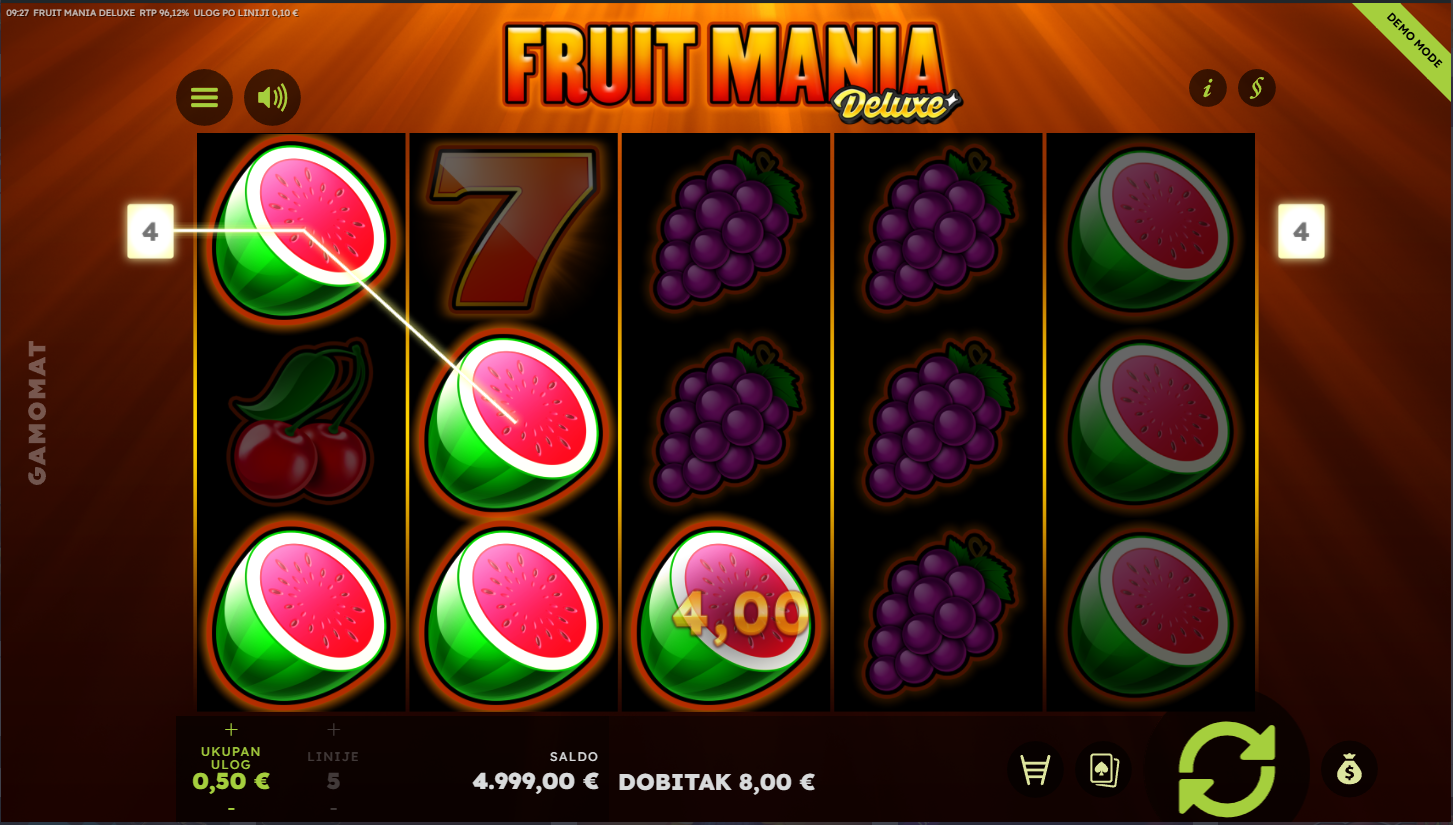Start the card gamble feature

1104,770
